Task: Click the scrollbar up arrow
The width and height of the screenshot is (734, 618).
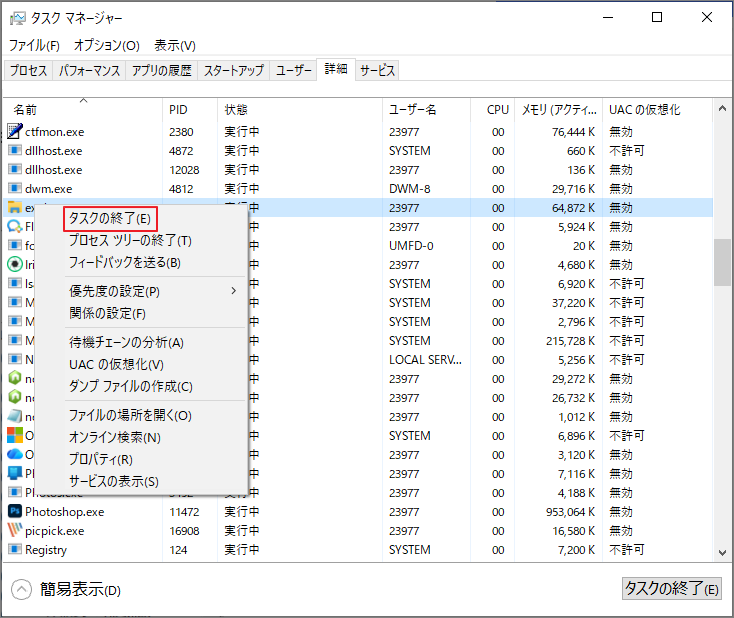Action: (x=722, y=109)
